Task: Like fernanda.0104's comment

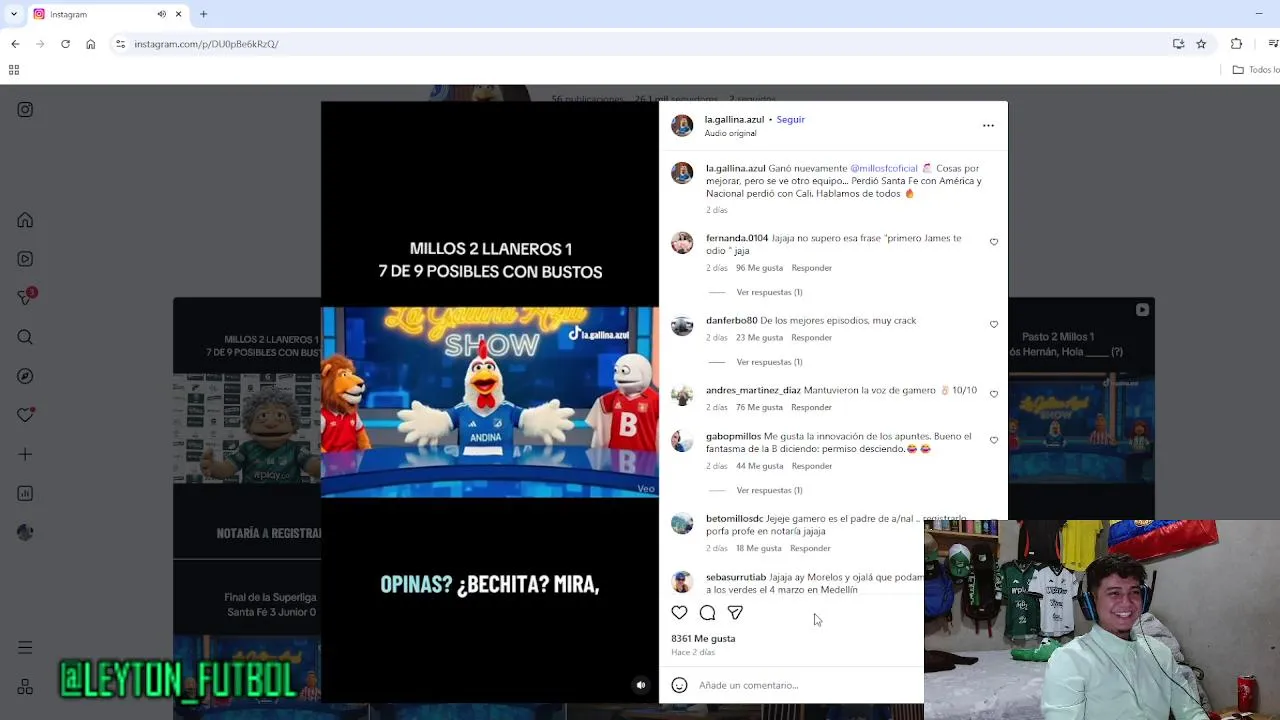Action: (993, 242)
